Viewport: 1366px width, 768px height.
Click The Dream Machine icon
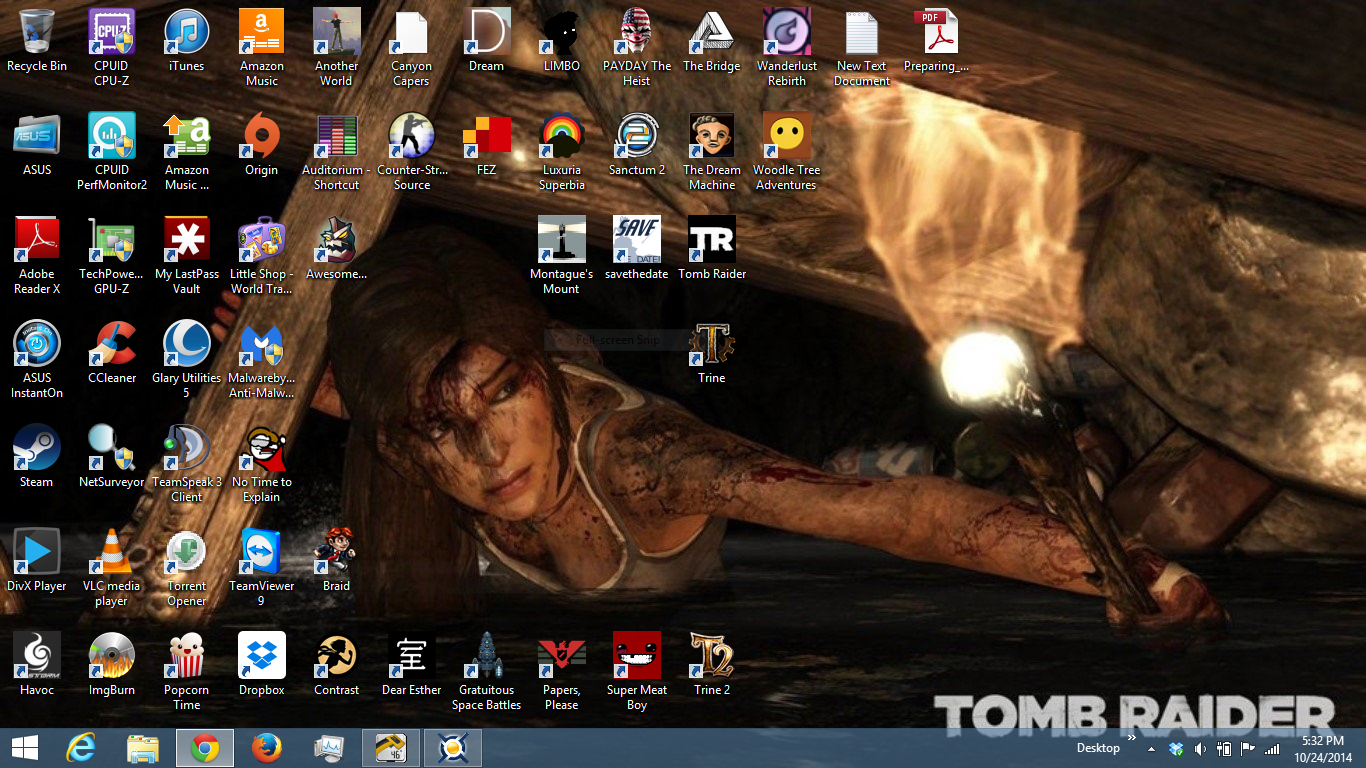click(x=712, y=136)
